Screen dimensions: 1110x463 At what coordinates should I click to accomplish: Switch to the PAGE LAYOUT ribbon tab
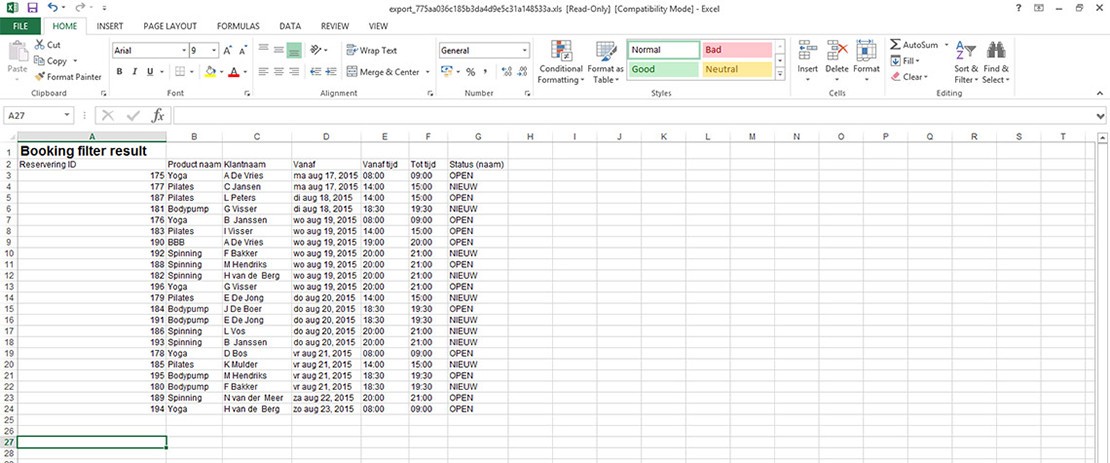[x=169, y=26]
